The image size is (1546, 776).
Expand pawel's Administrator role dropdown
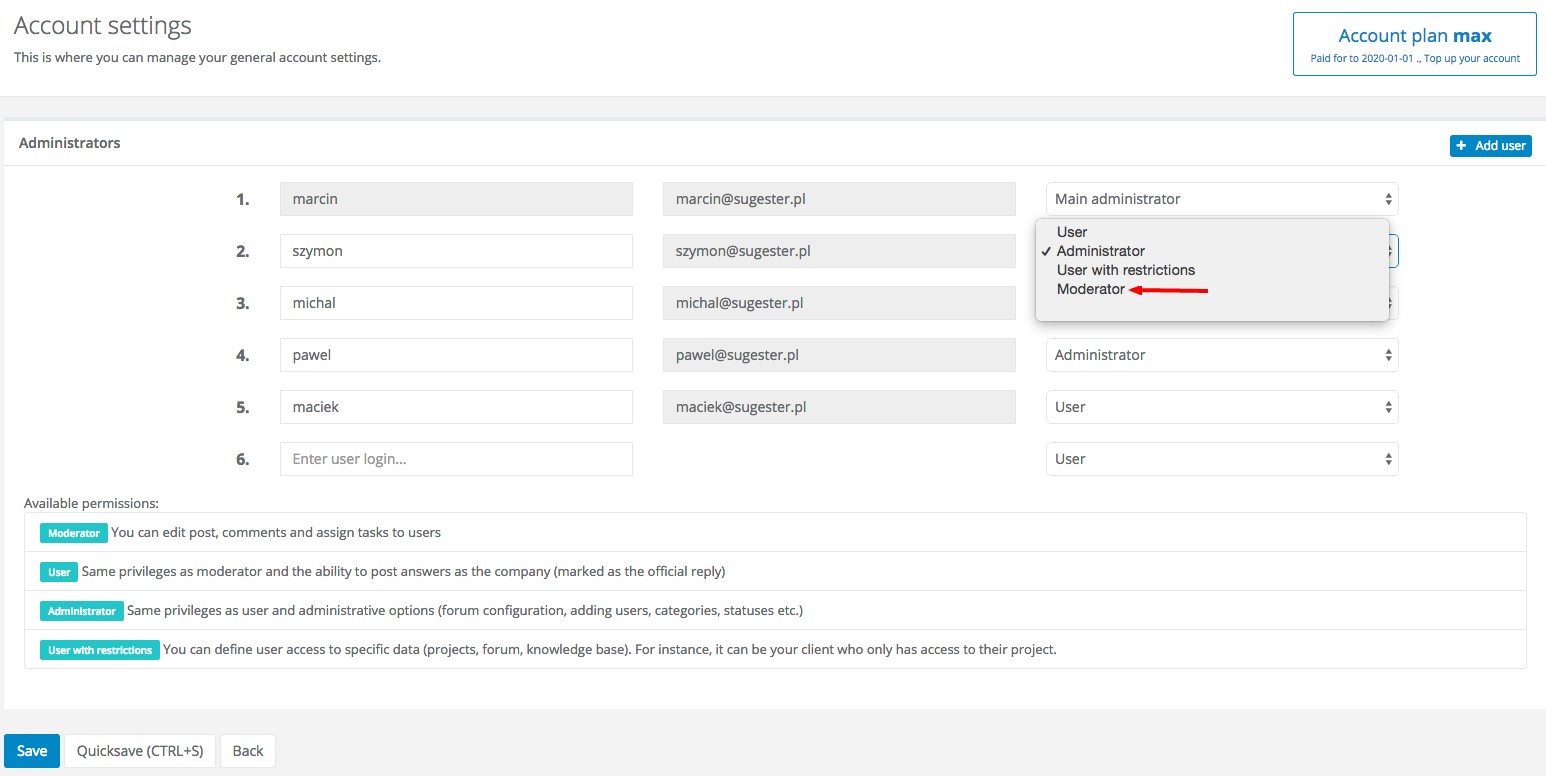pos(1221,355)
